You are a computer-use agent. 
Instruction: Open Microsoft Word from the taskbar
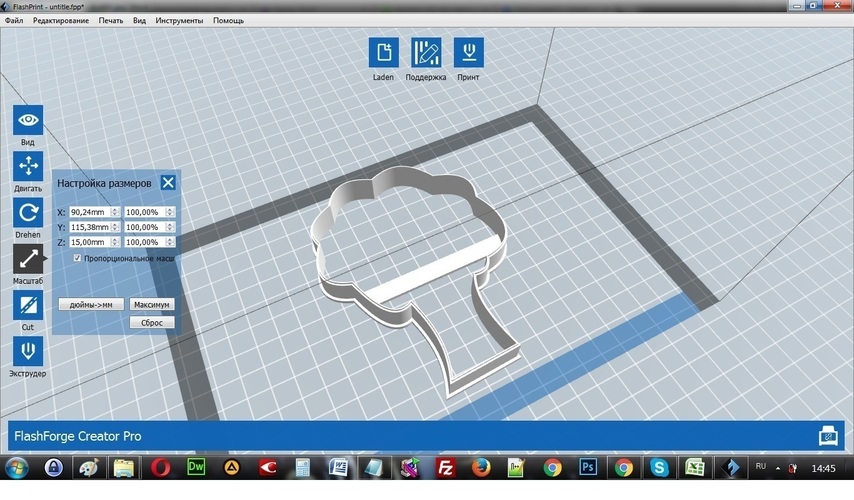tap(338, 467)
